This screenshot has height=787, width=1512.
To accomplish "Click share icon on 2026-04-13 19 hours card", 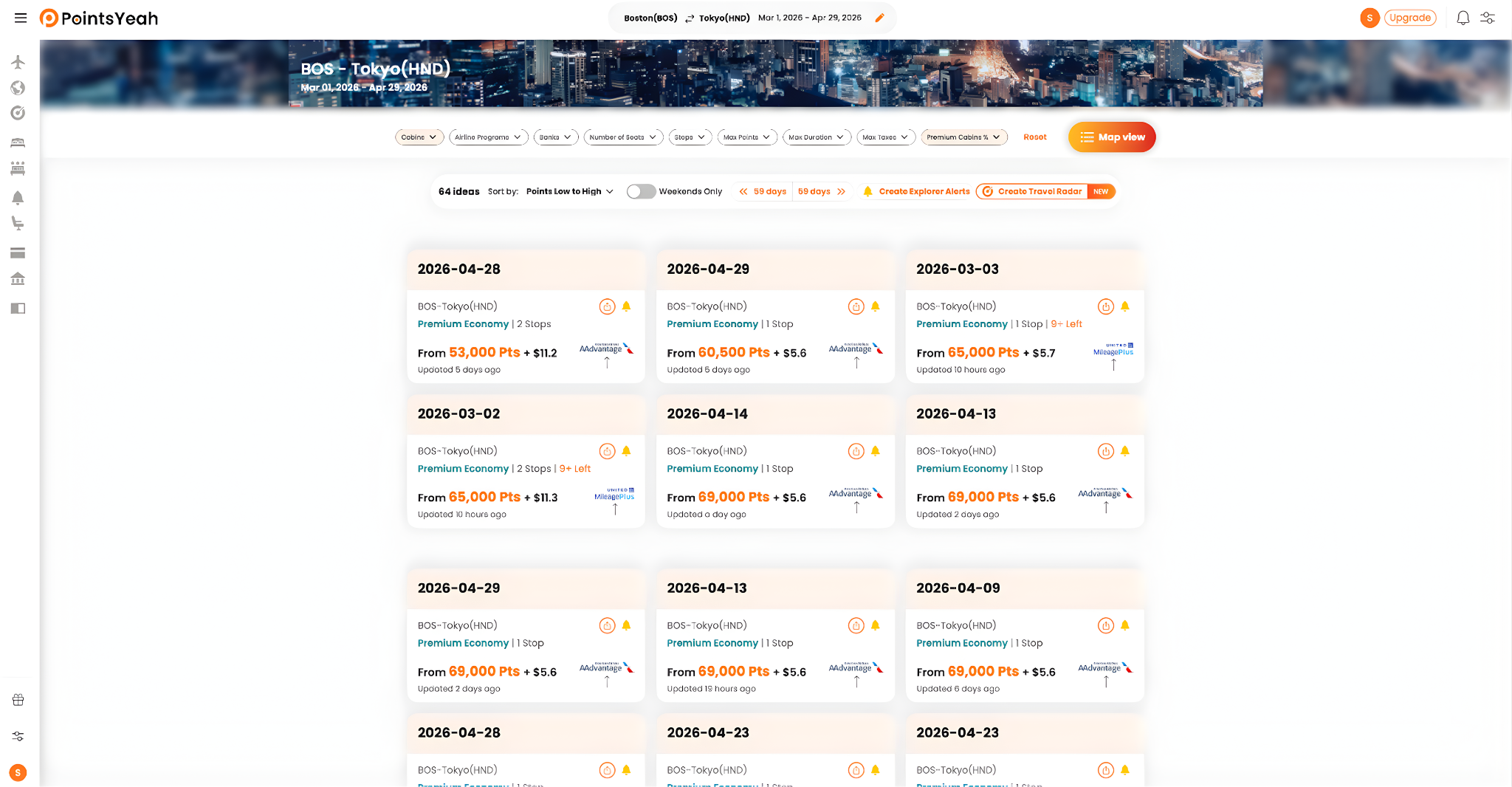I will tap(856, 625).
